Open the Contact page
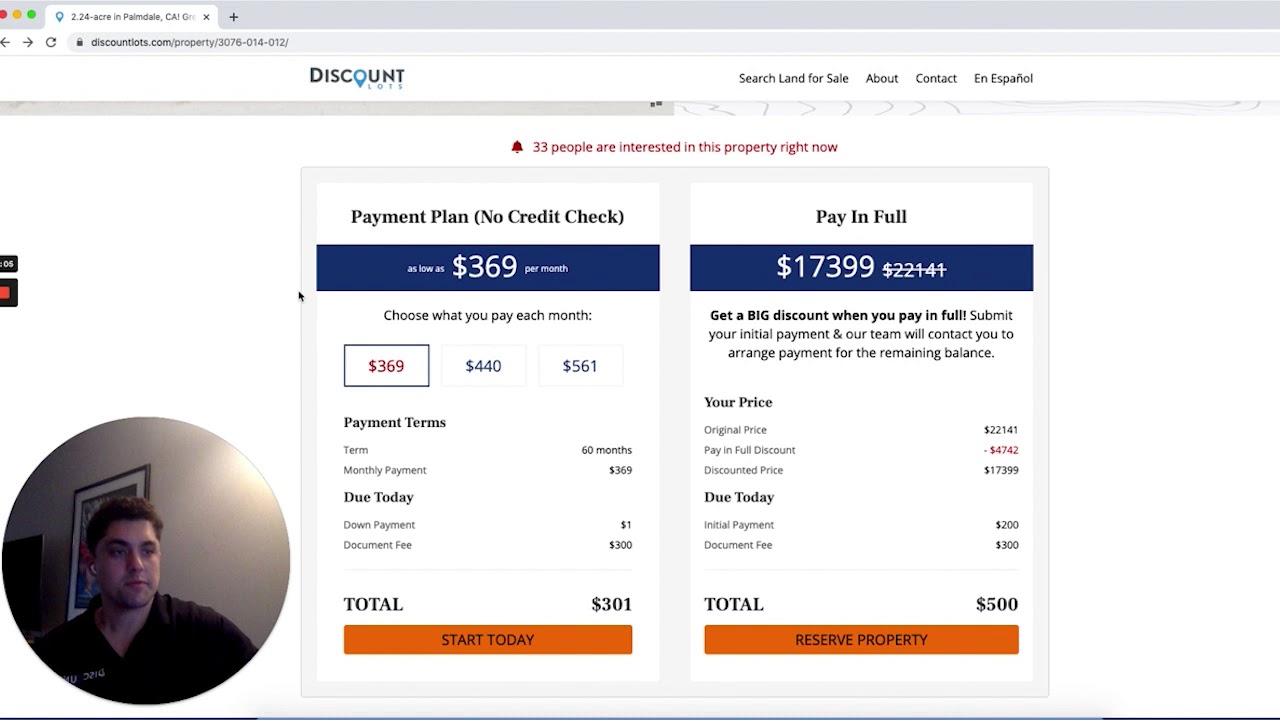1280x720 pixels. [936, 78]
